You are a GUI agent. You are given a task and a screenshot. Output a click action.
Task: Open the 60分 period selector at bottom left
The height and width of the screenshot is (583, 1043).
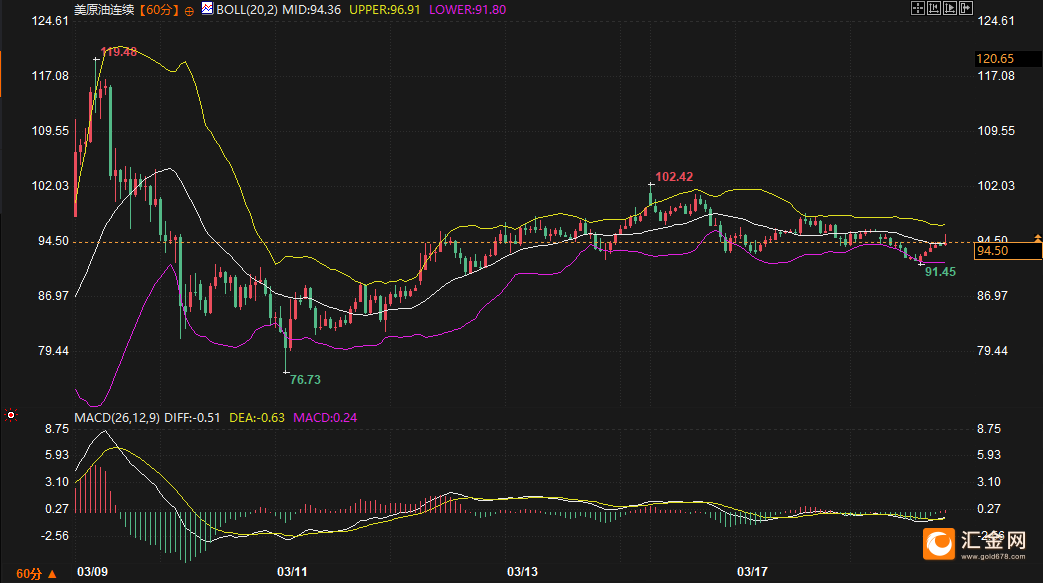29,574
